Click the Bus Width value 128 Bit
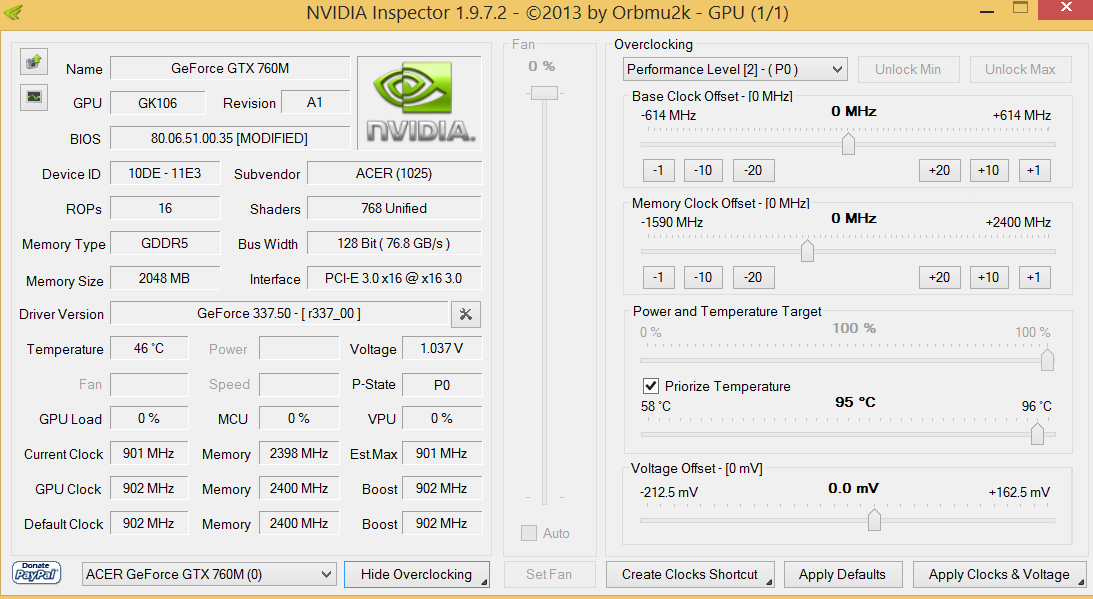This screenshot has width=1093, height=599. point(394,243)
